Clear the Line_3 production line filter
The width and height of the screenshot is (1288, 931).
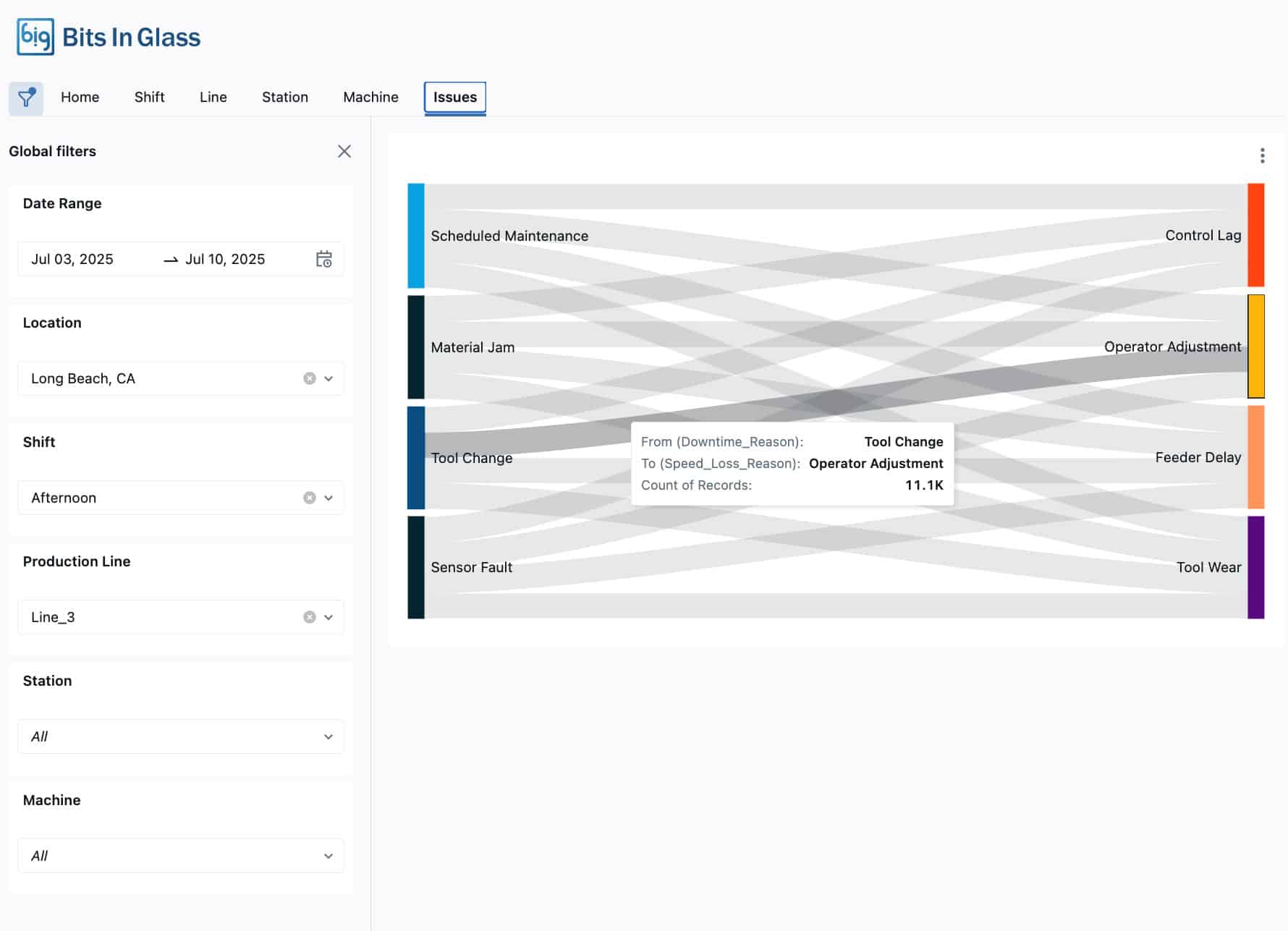point(310,617)
